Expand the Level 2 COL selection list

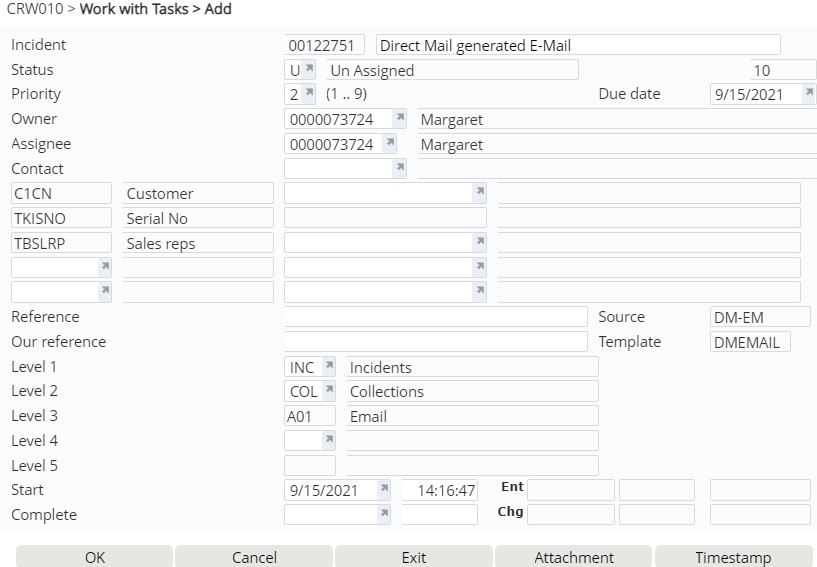(328, 391)
